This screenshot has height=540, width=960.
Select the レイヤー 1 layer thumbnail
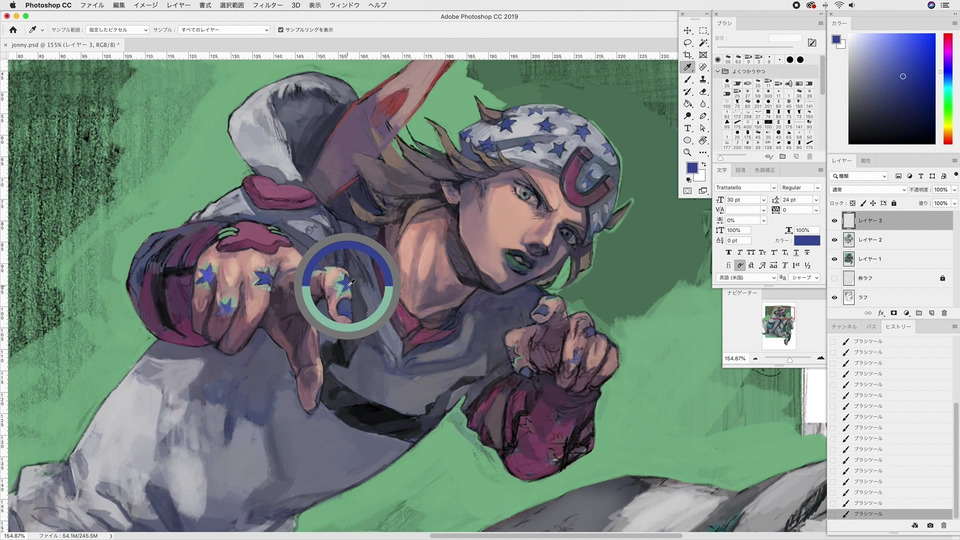pos(849,259)
